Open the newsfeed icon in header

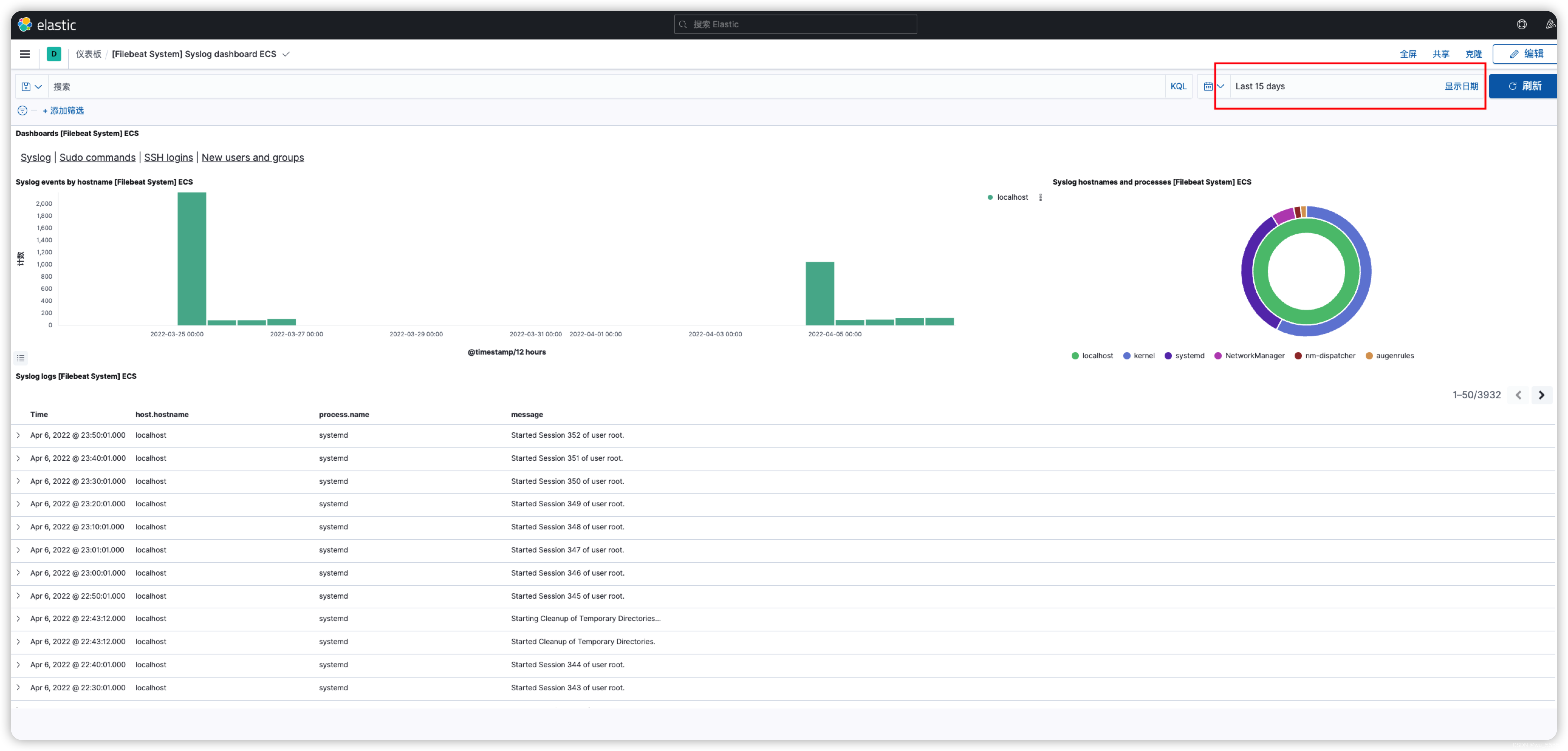click(x=1550, y=24)
